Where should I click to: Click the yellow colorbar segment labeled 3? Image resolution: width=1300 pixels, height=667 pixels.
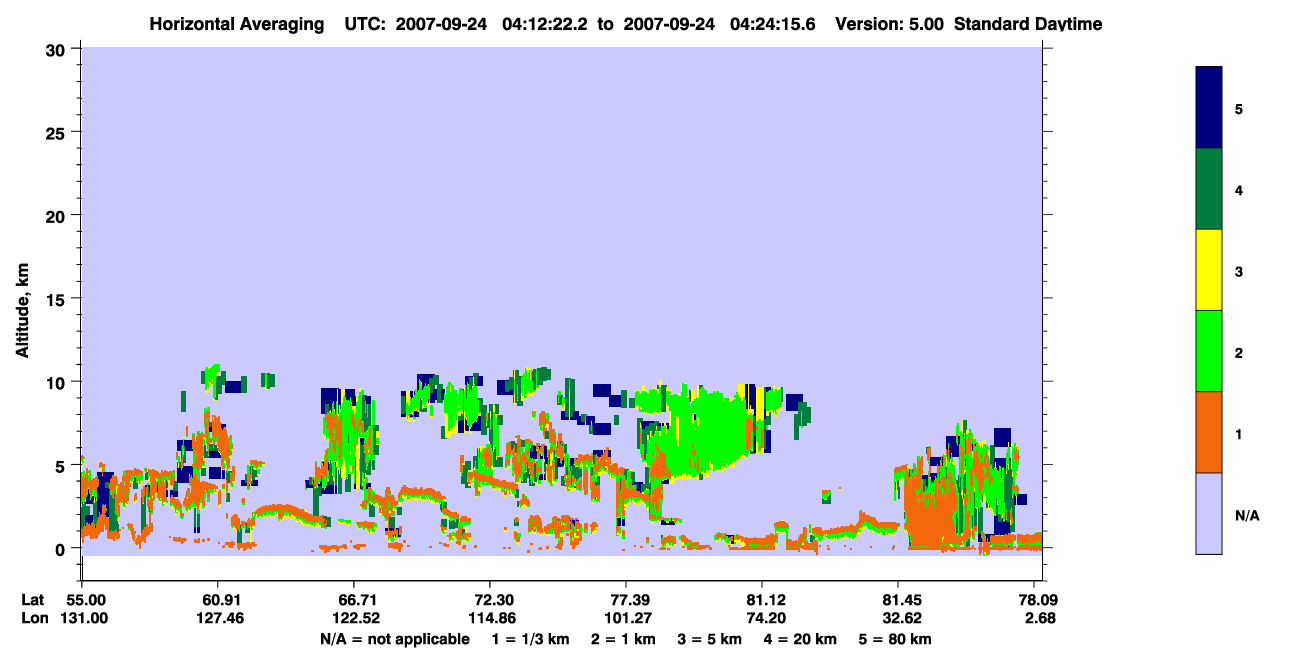coord(1209,270)
